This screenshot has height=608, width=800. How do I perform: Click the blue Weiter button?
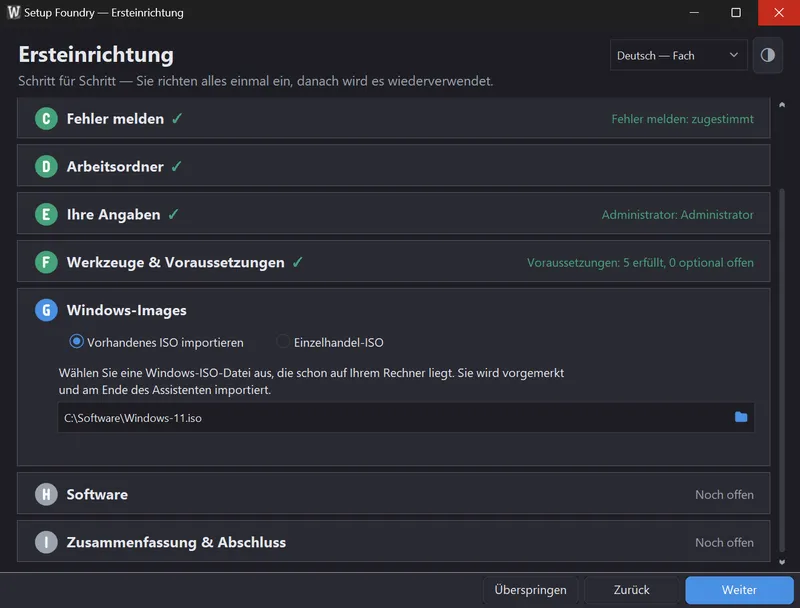click(739, 590)
